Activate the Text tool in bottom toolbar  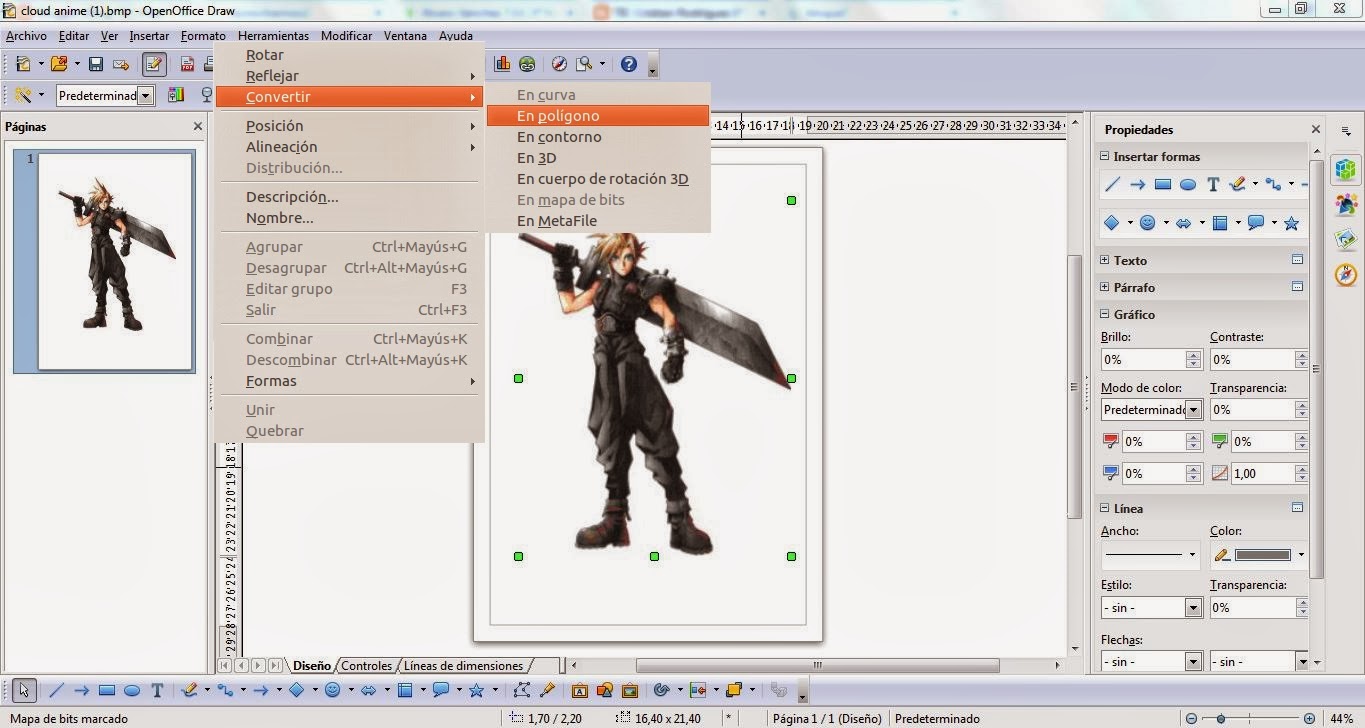157,690
